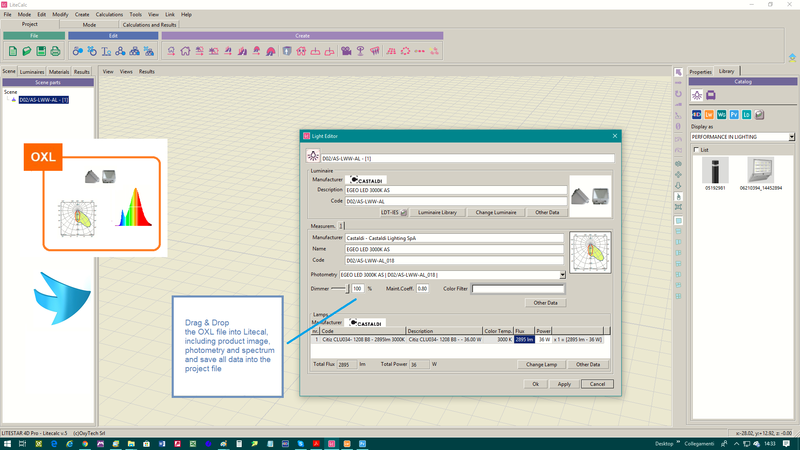Viewport: 800px width, 450px height.
Task: Click the movie camera icon in Create toolbar
Action: [346, 51]
